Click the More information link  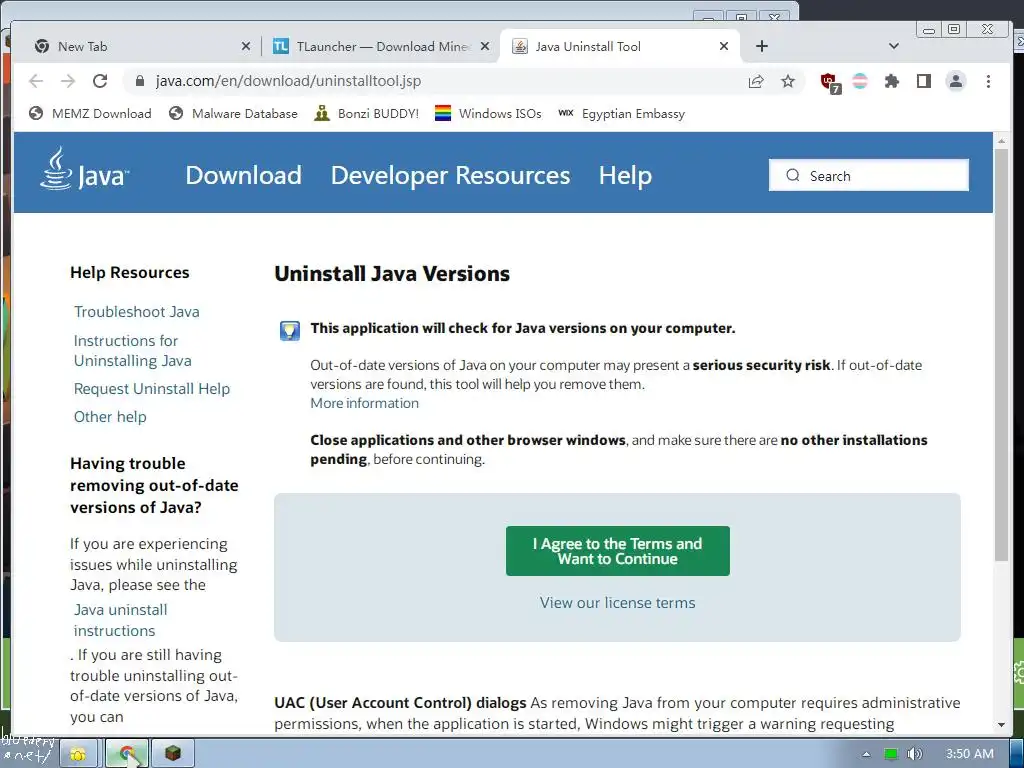[364, 403]
